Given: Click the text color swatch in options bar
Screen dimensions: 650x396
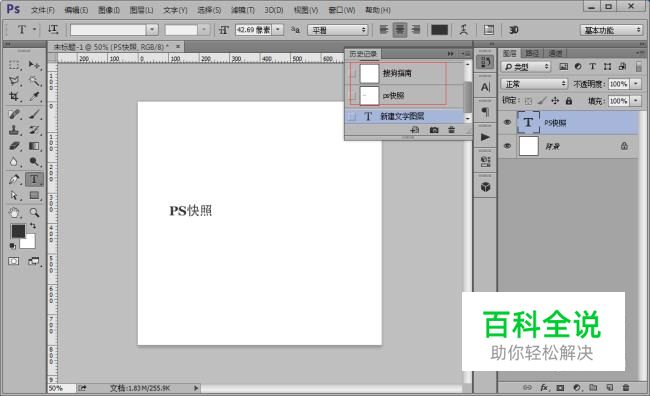Looking at the screenshot, I should [439, 30].
